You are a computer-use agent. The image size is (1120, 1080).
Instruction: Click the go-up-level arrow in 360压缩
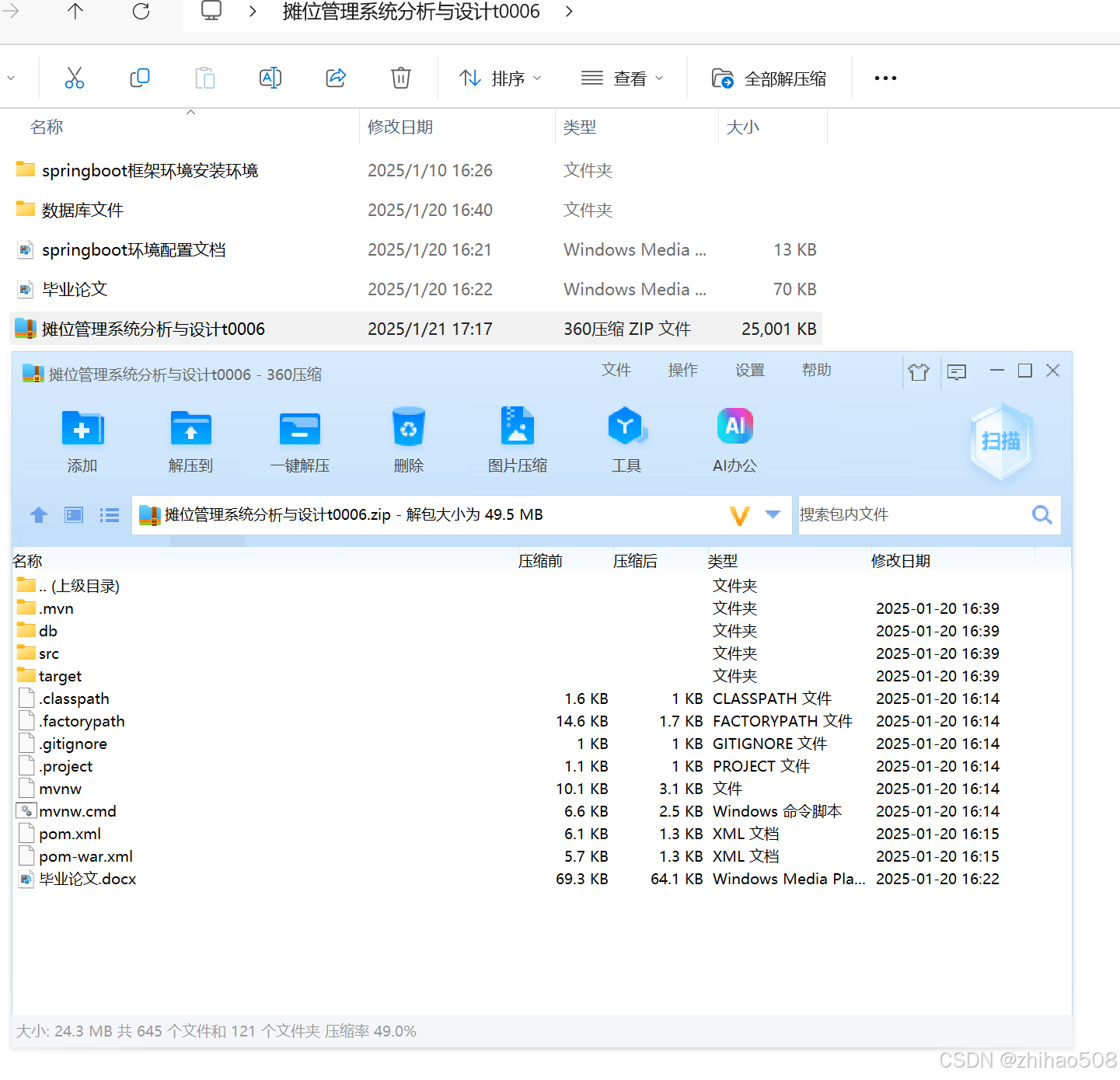(39, 514)
